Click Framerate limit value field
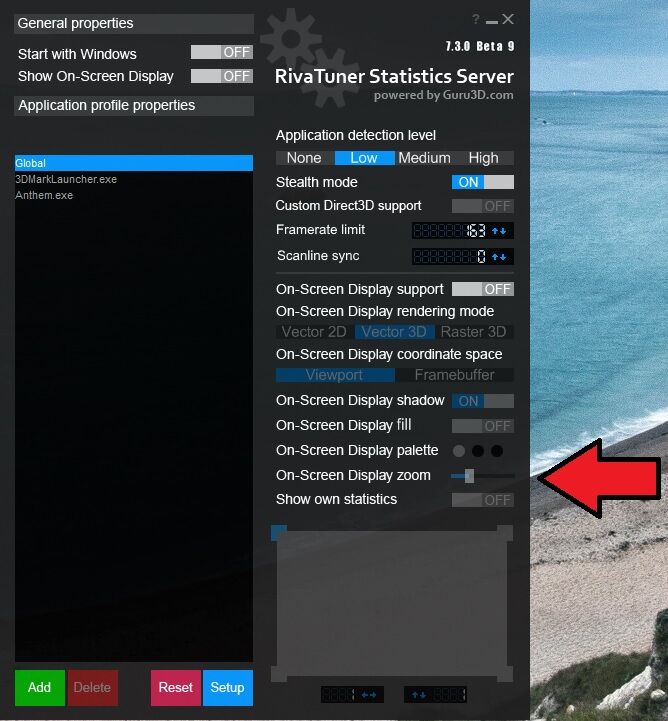This screenshot has height=721, width=668. pos(450,231)
